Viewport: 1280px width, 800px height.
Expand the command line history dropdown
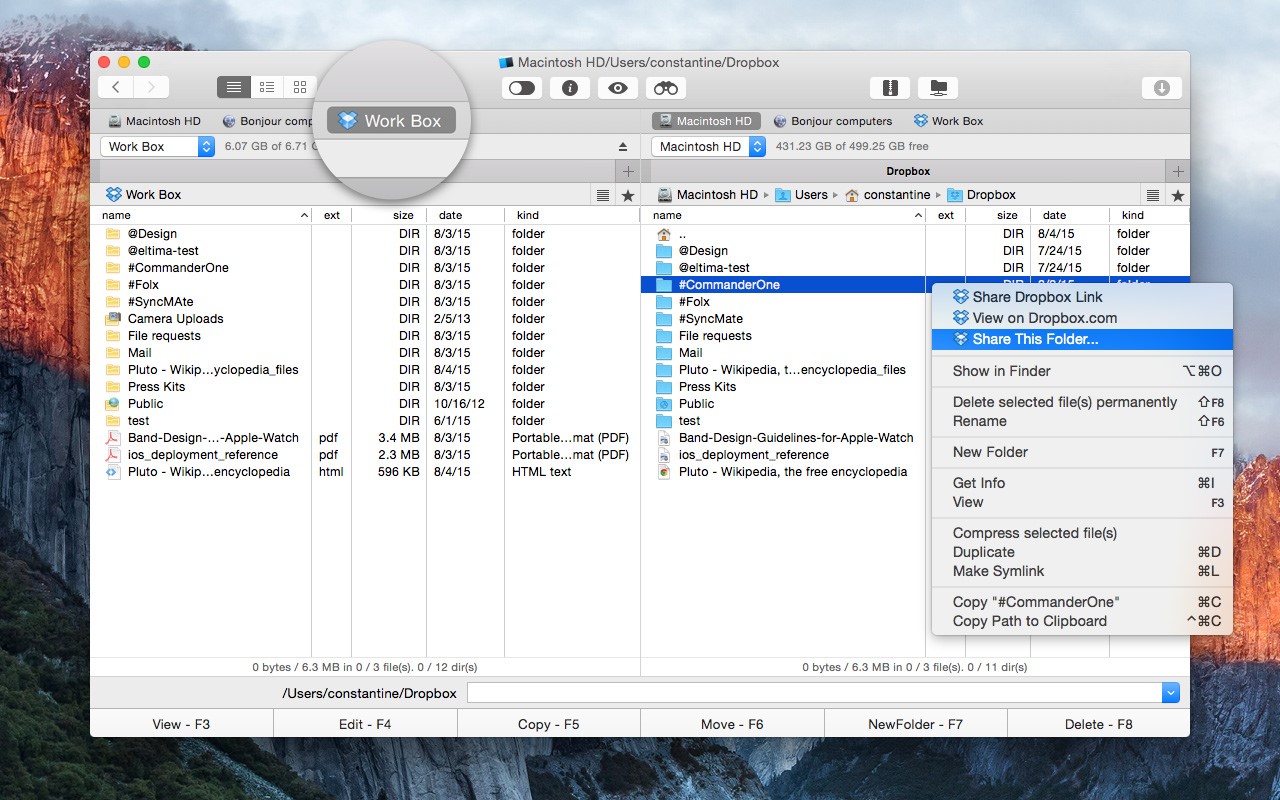[1170, 693]
